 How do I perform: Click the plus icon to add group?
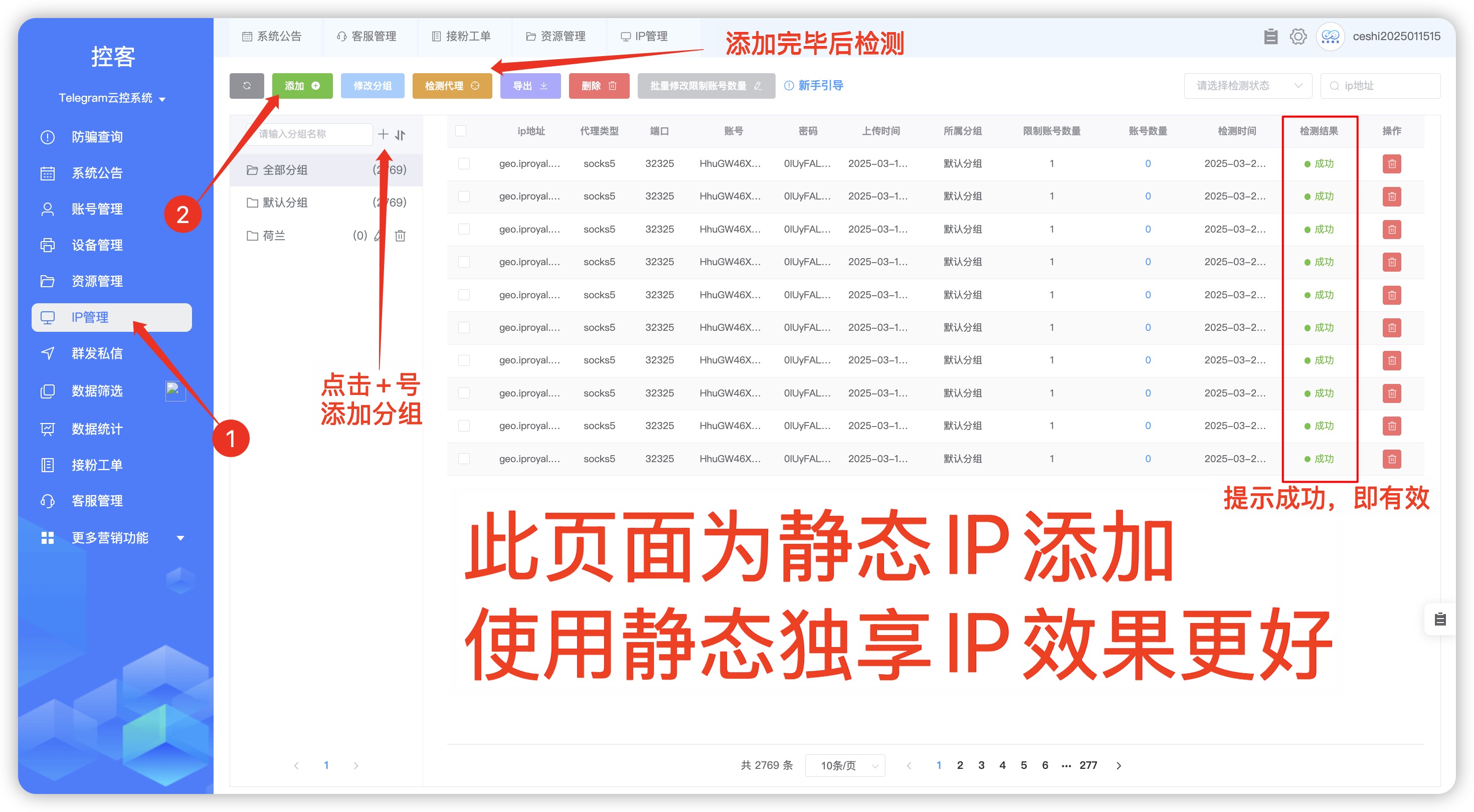(383, 134)
